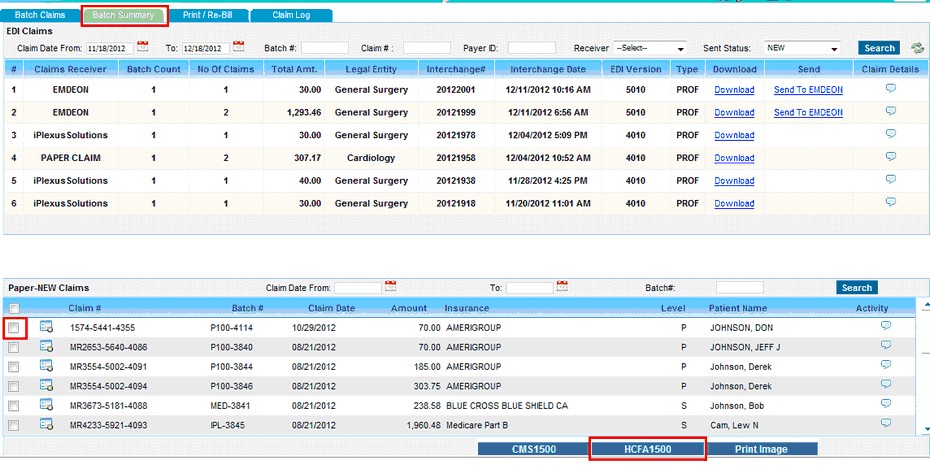Click the Payer ID input field

[531, 48]
